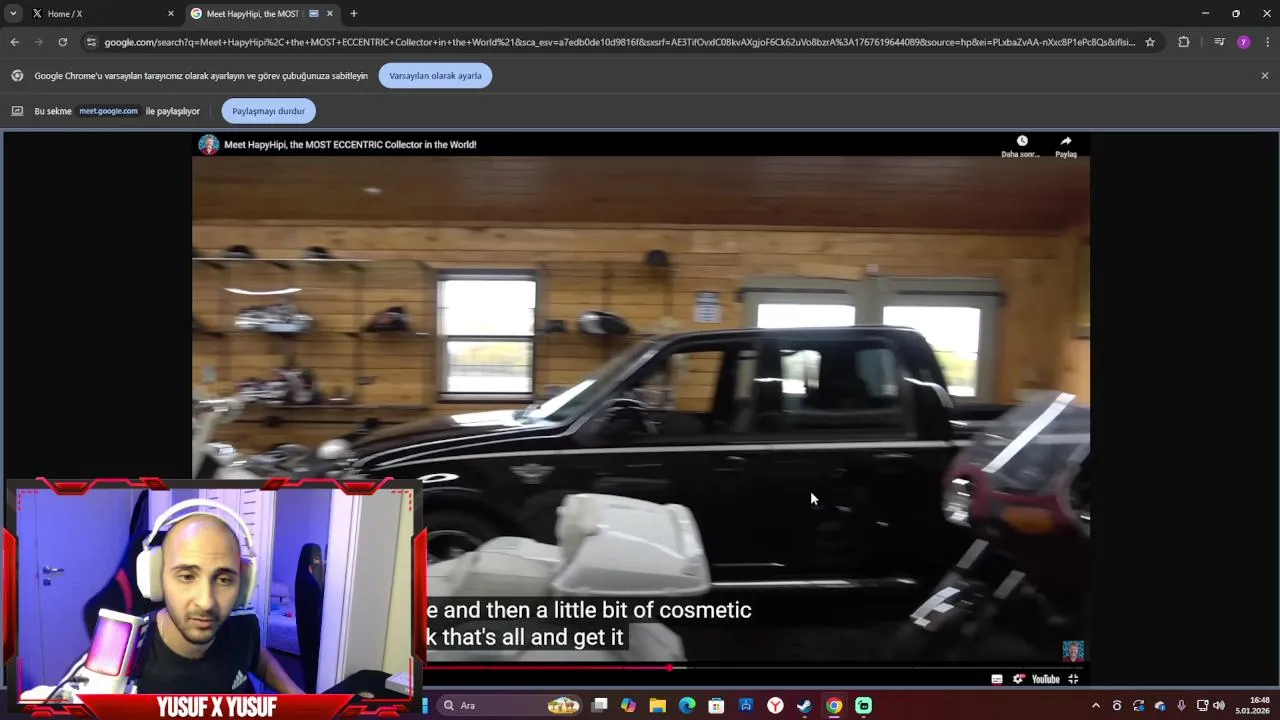This screenshot has width=1280, height=720.
Task: Open the green Streamlabs taskbar app
Action: click(x=863, y=705)
